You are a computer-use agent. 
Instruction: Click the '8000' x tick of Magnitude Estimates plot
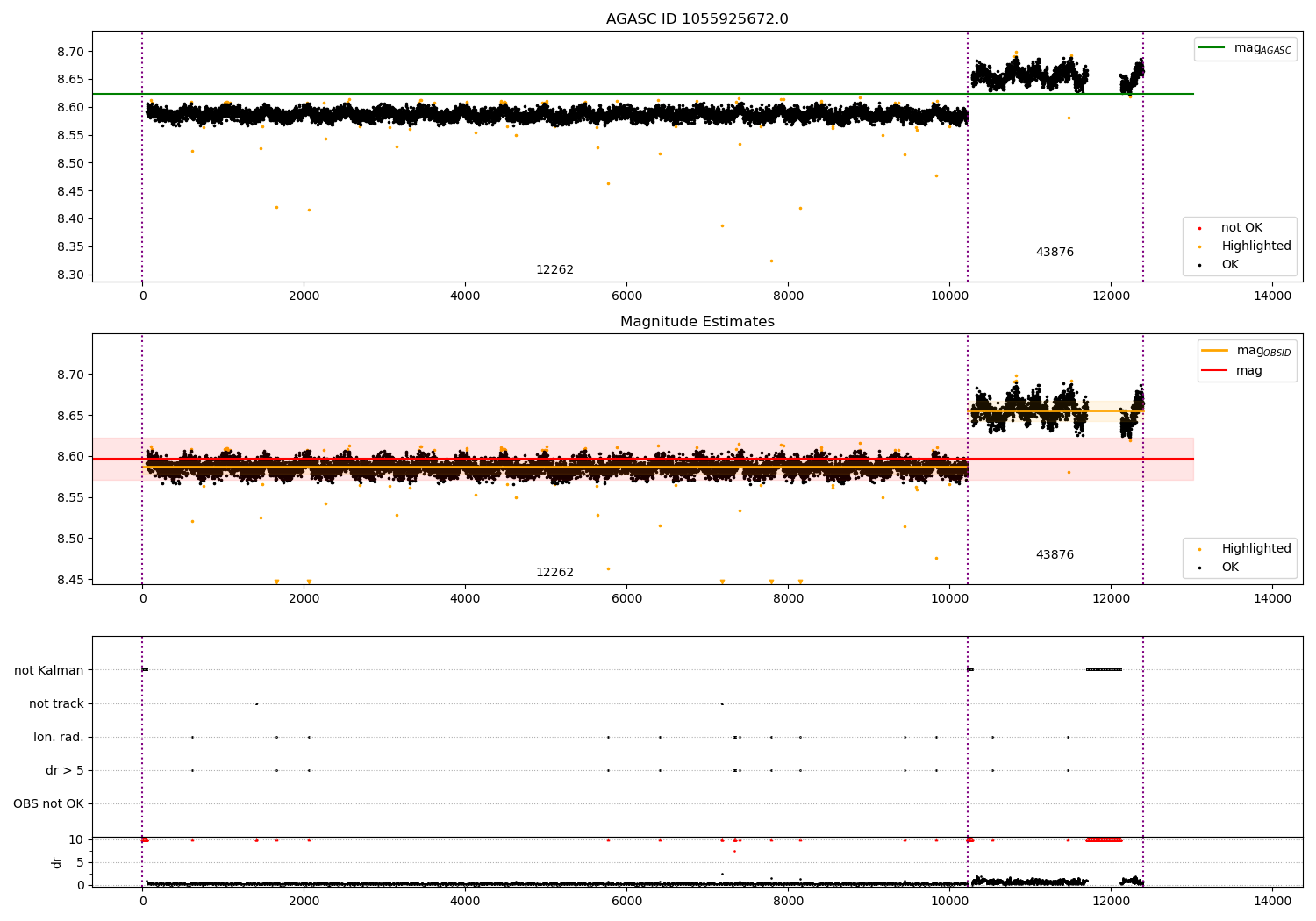point(788,598)
